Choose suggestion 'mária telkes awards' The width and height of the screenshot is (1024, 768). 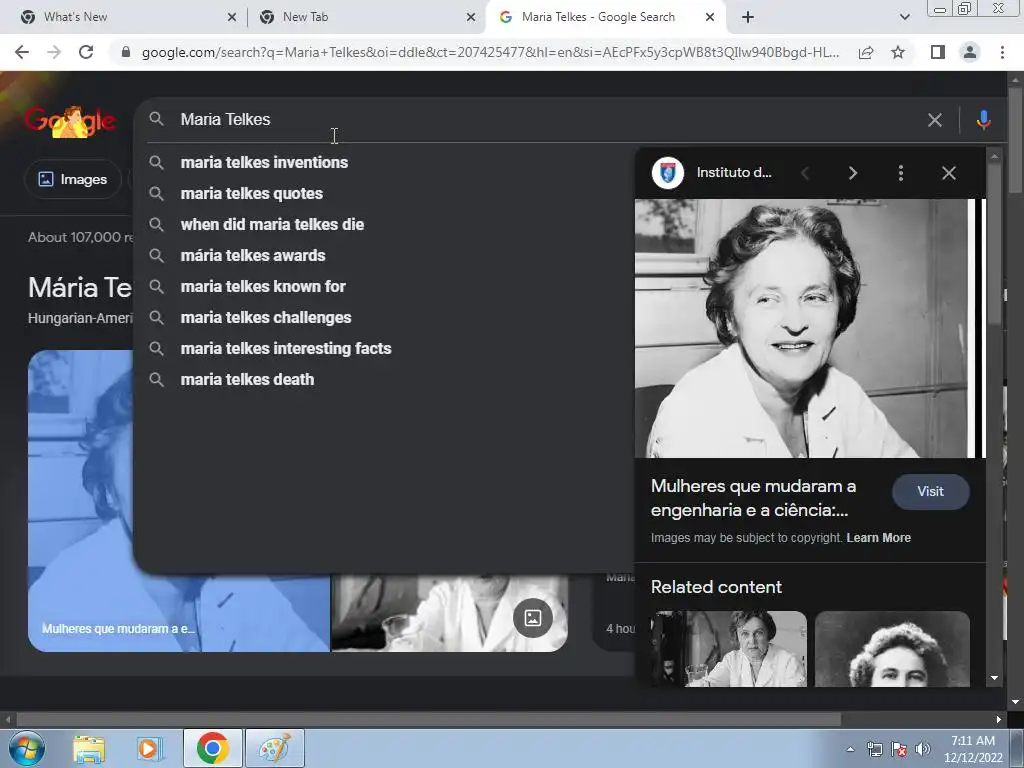(253, 255)
